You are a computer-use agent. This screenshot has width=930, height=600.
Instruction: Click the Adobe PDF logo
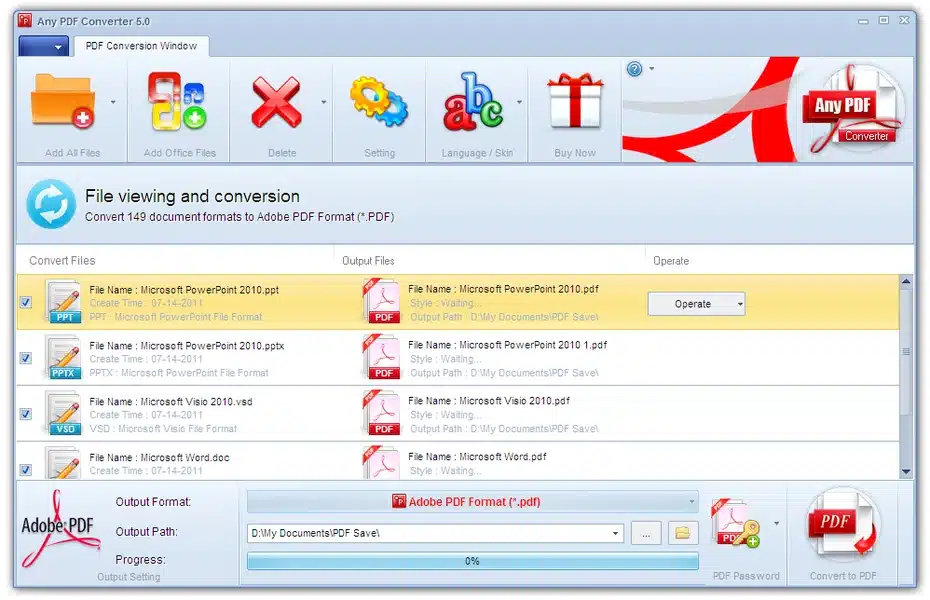point(59,528)
